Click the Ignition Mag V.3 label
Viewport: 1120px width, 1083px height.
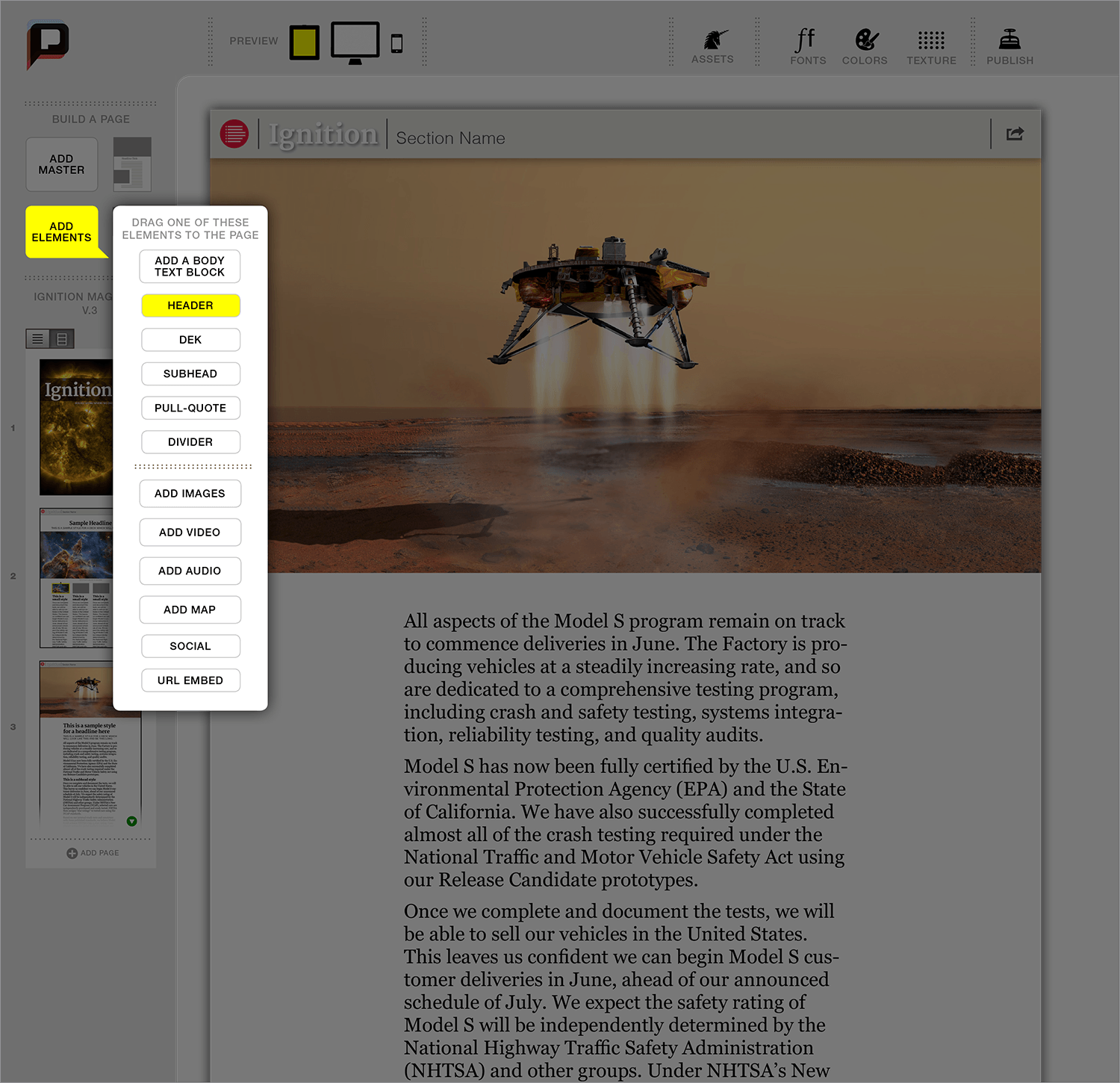[x=73, y=303]
